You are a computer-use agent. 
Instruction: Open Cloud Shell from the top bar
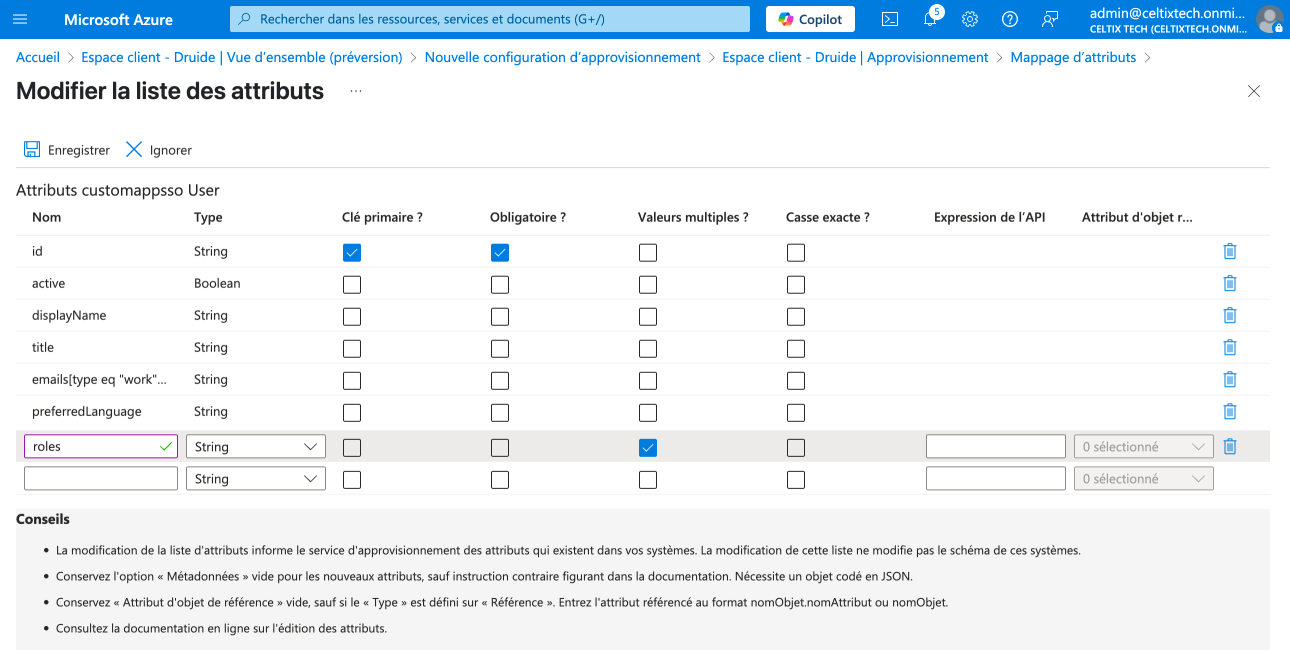point(889,20)
